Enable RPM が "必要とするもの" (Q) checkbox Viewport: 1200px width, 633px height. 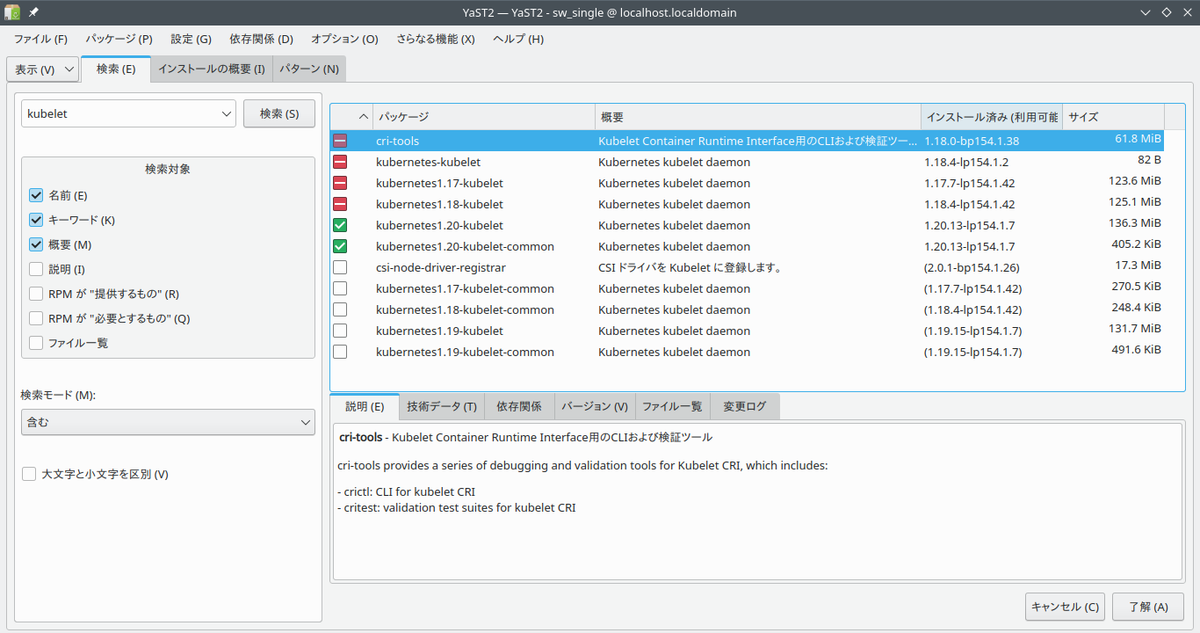36,318
